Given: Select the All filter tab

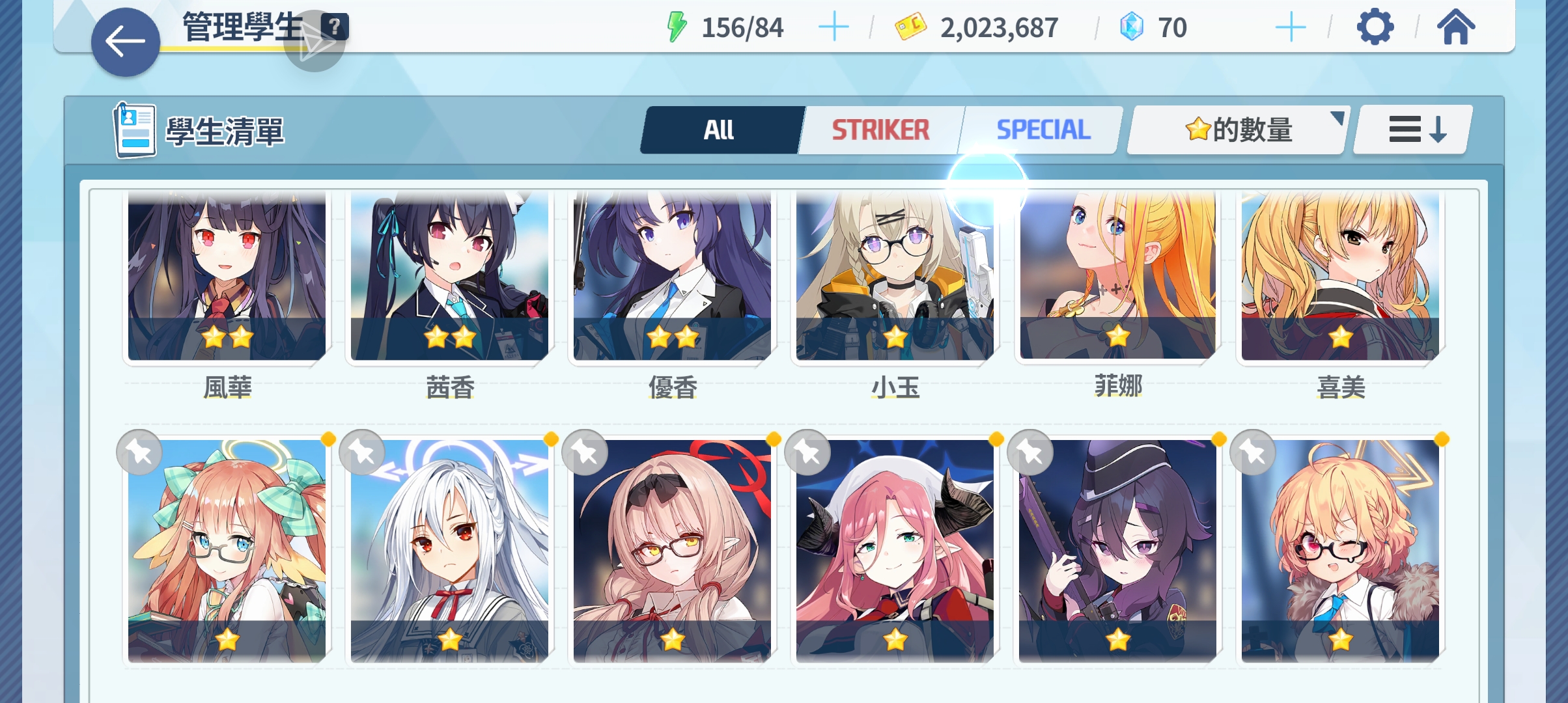Looking at the screenshot, I should point(720,130).
